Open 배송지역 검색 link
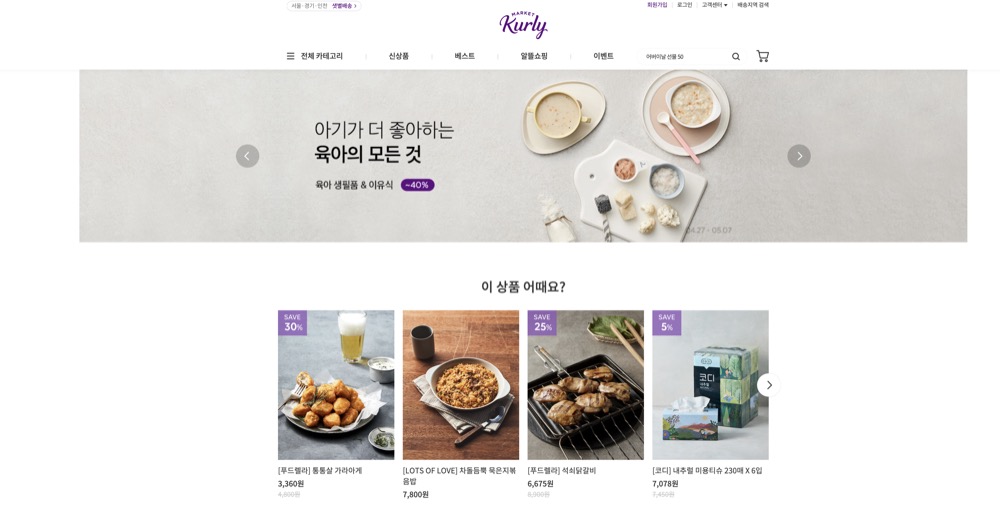1000x521 pixels. pyautogui.click(x=753, y=5)
